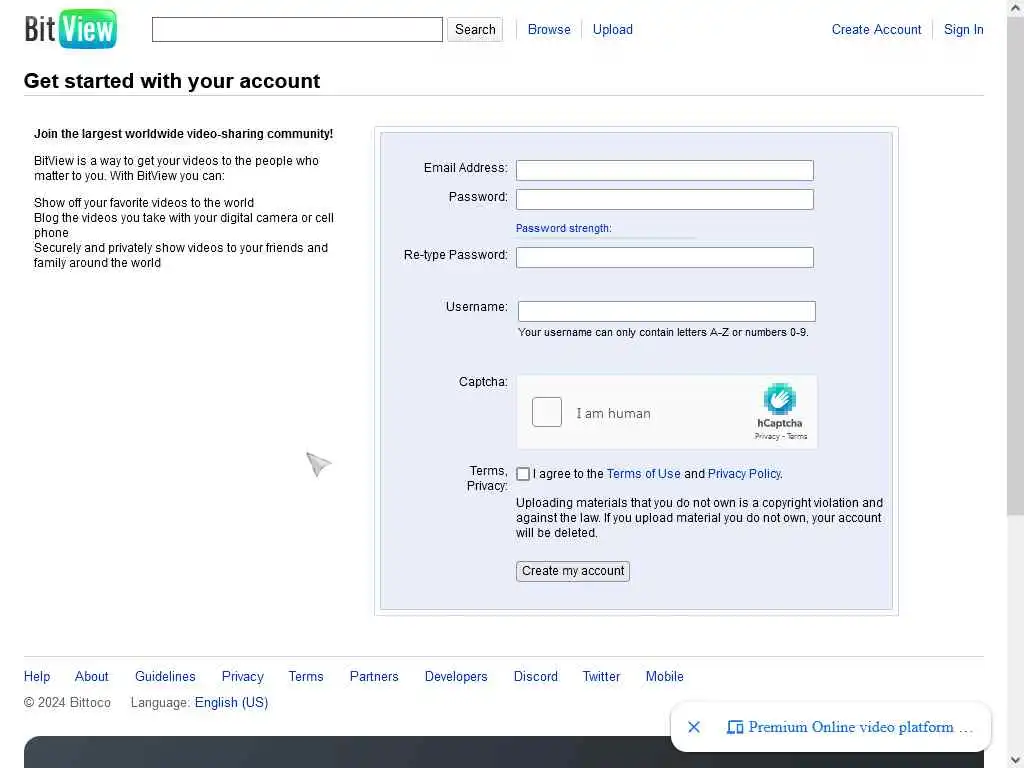Open the Discord footer link
The height and width of the screenshot is (768, 1024).
click(536, 677)
